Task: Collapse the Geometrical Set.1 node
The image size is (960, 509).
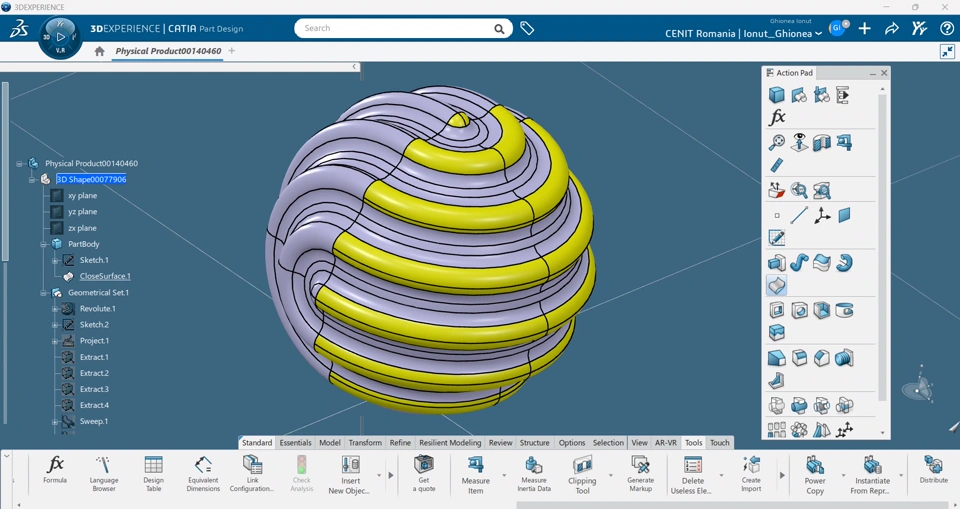Action: (43, 293)
